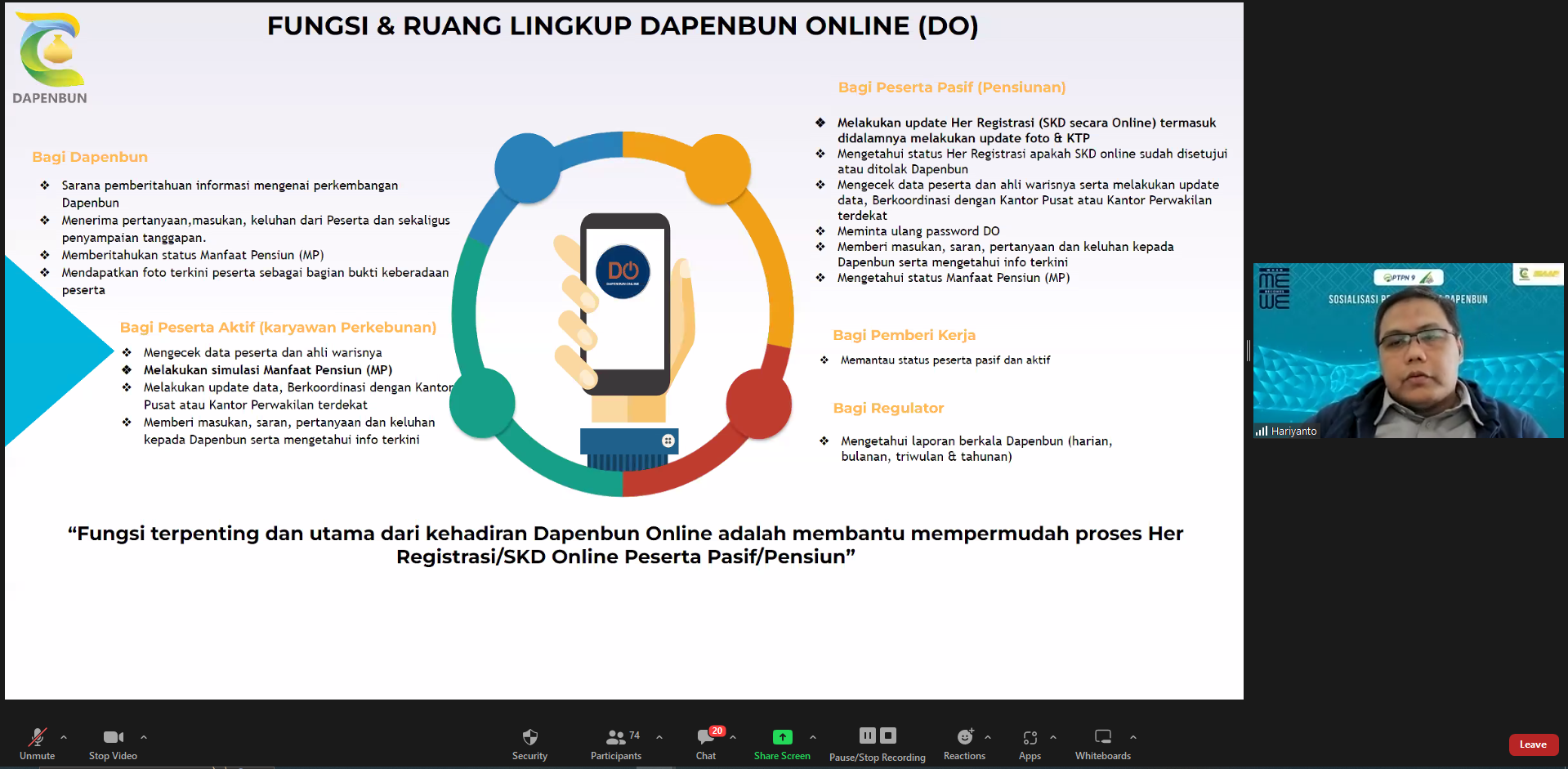
Task: Click the green Share Screen icon
Action: point(782,737)
